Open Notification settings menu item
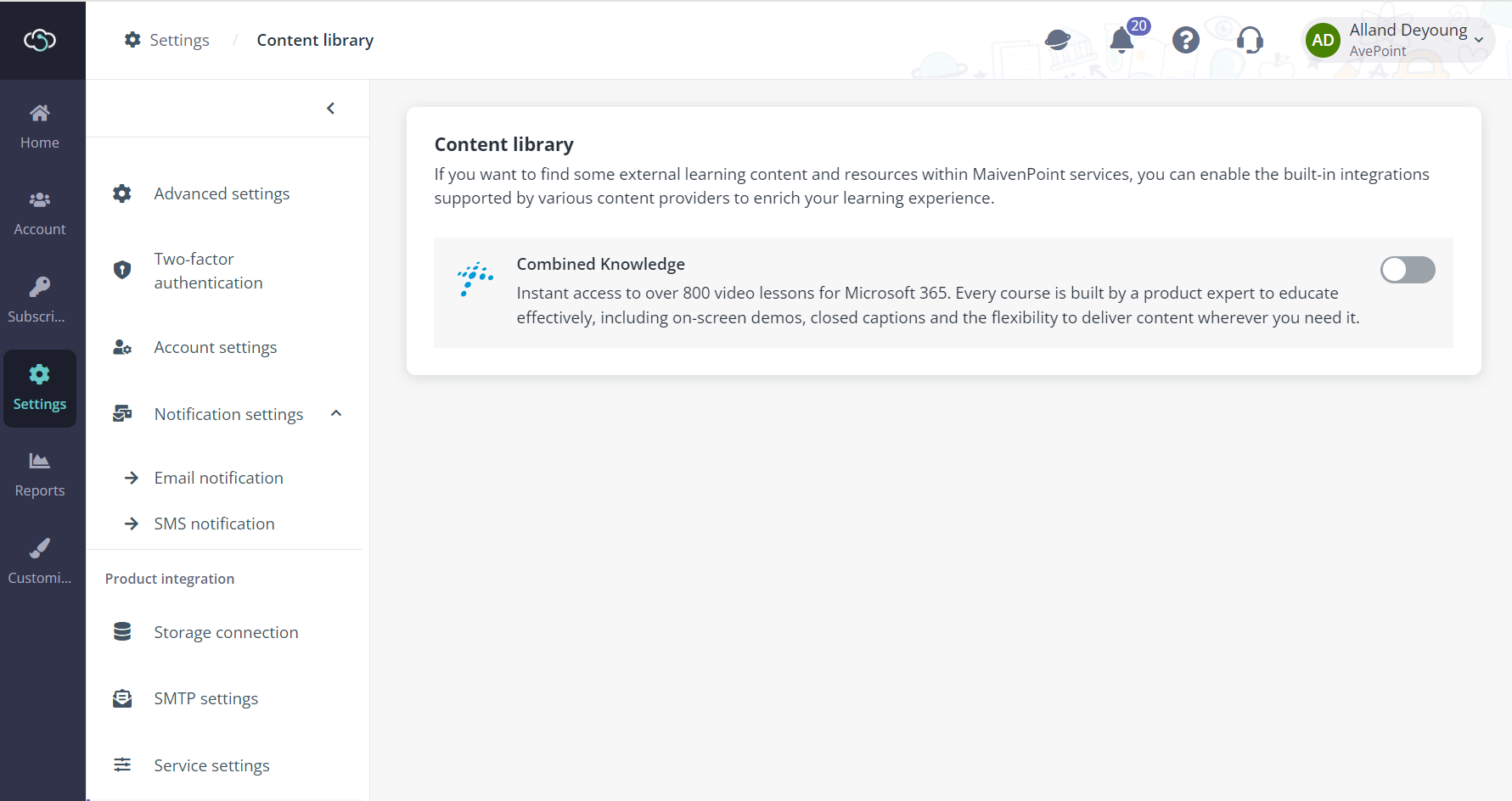This screenshot has width=1512, height=801. tap(228, 414)
